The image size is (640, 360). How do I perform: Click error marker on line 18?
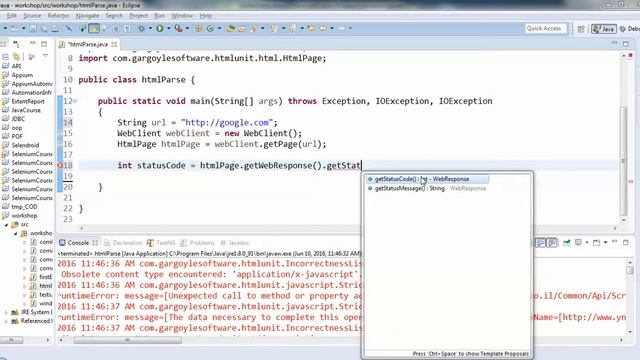[60, 165]
